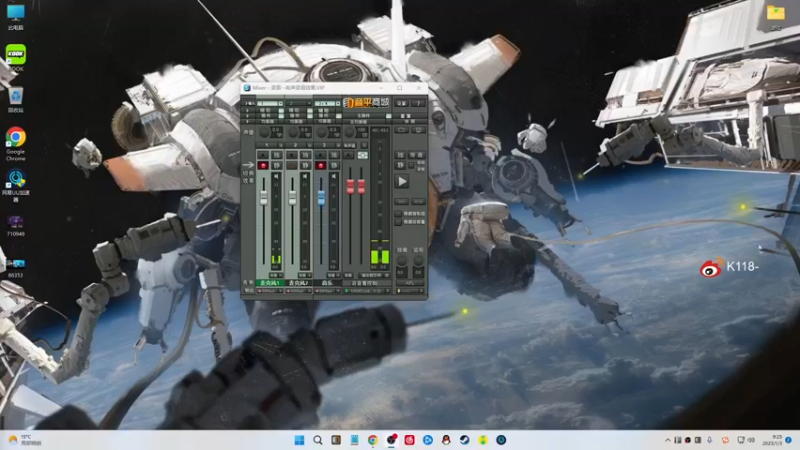Open the 此电脑 desktop icon
Viewport: 800px width, 450px height.
point(15,17)
